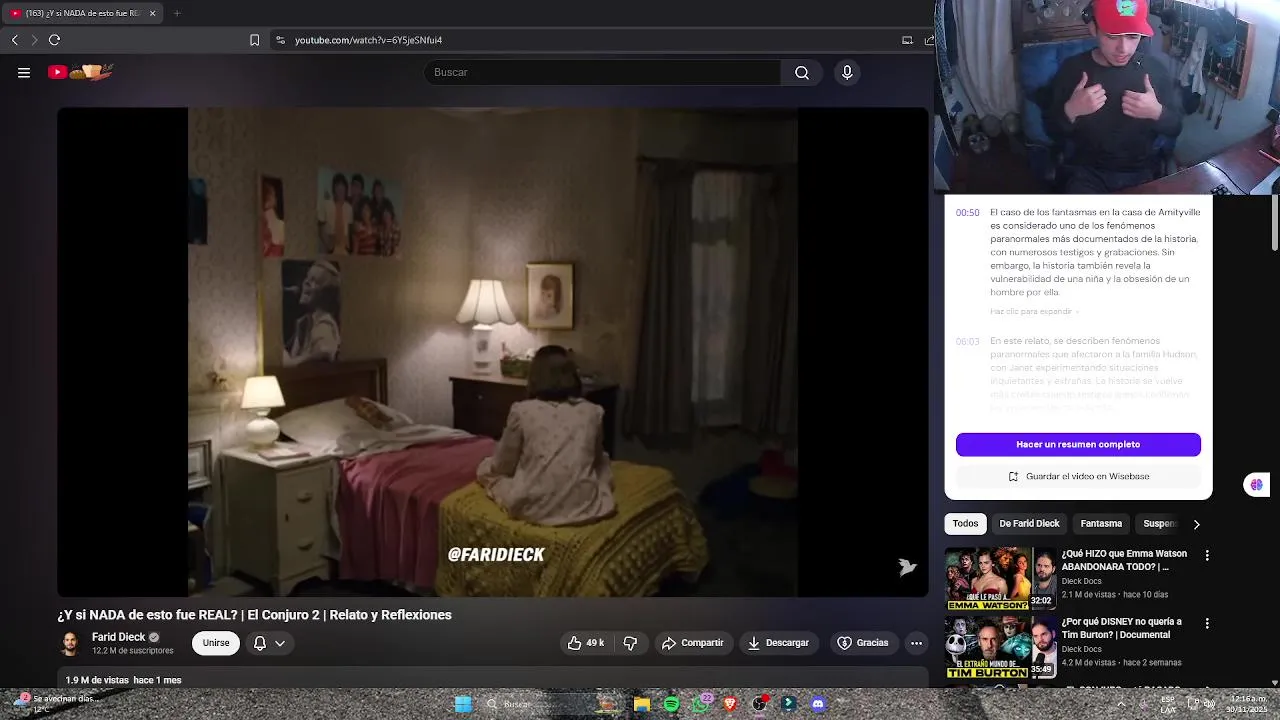Image resolution: width=1280 pixels, height=720 pixels.
Task: Open options menu for Emma Watson video
Action: click(1207, 555)
